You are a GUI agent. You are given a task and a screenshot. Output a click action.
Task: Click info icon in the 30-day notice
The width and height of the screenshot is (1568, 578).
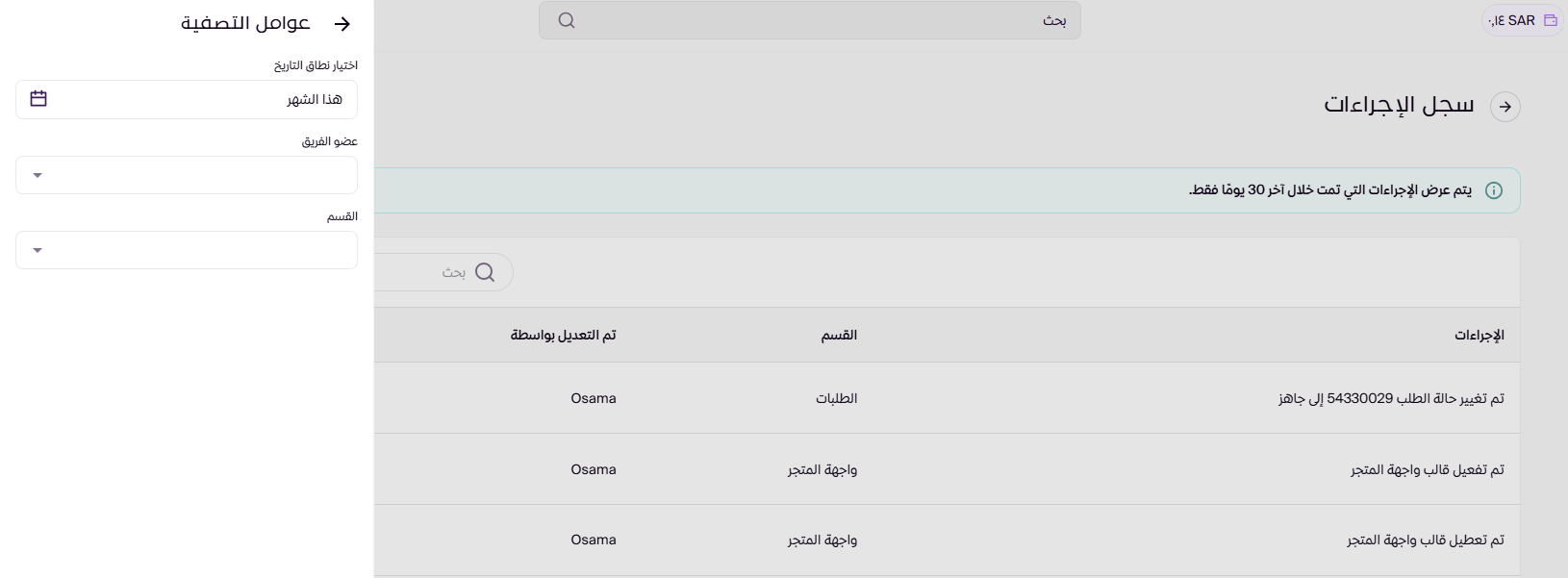coord(1494,190)
